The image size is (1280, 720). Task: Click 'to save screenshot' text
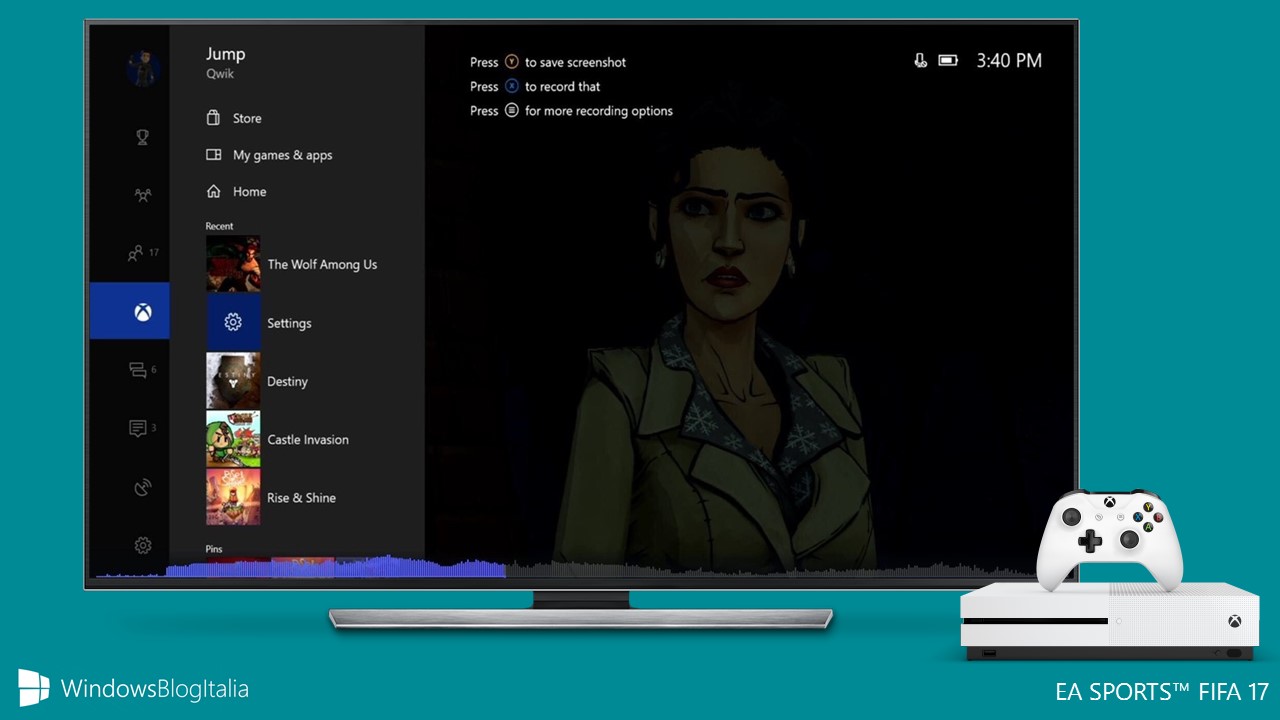click(576, 62)
